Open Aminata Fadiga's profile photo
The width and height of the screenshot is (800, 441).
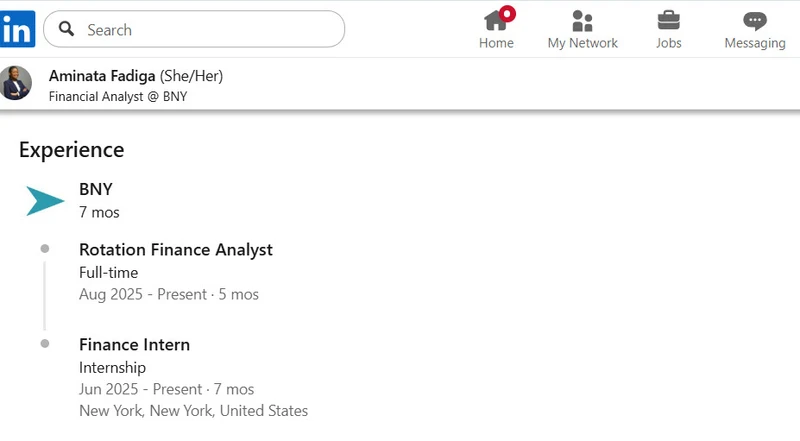[x=16, y=83]
